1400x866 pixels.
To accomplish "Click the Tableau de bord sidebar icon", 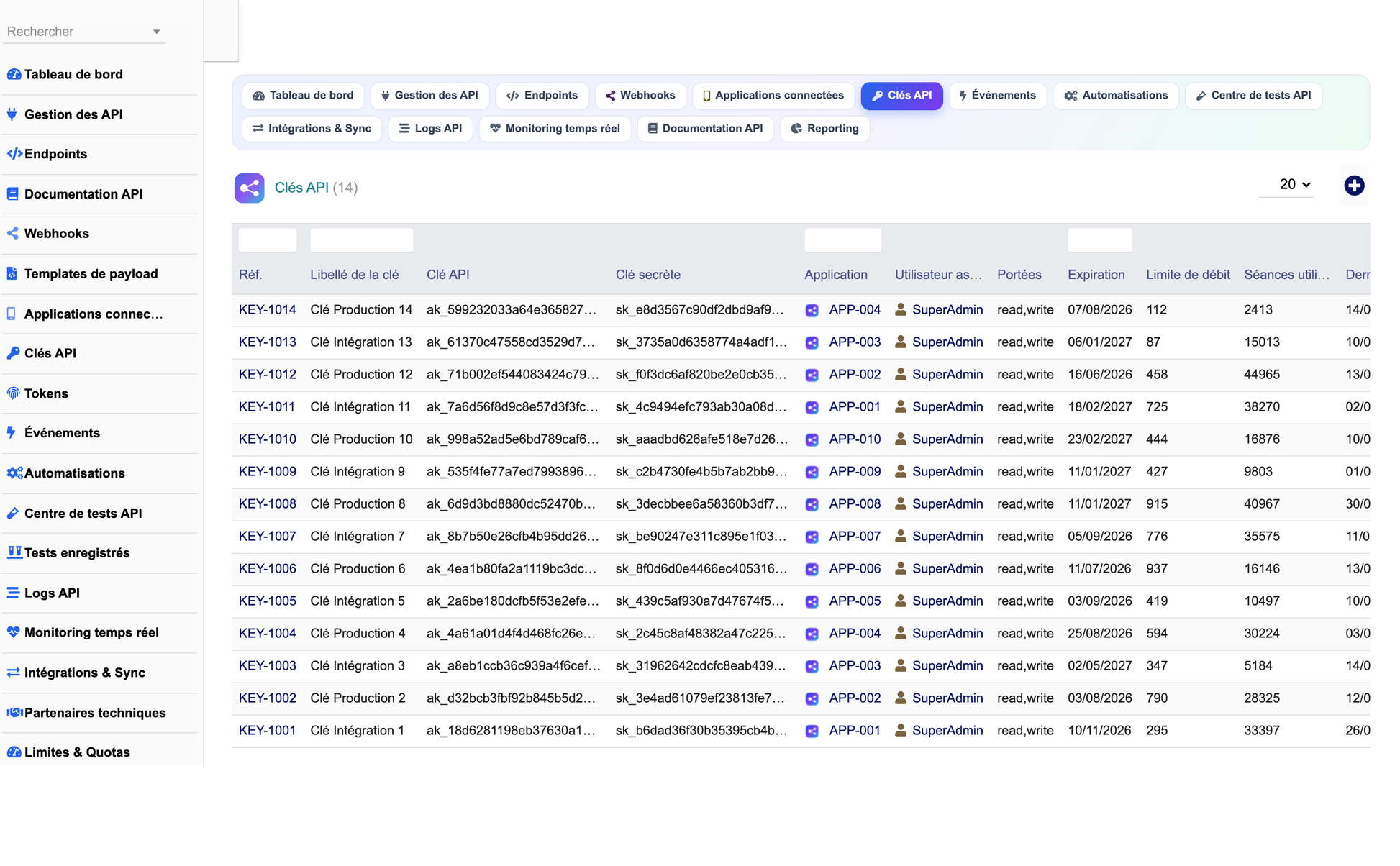I will (14, 74).
